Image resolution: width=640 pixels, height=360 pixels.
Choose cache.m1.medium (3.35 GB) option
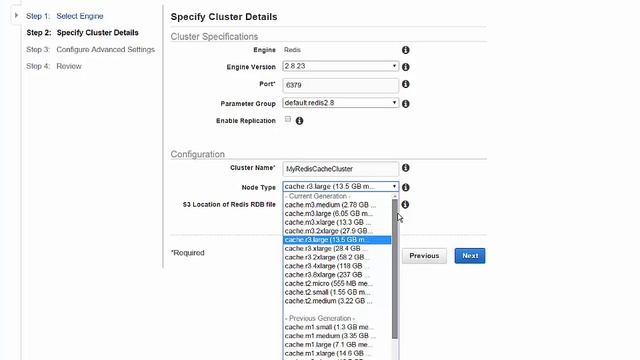point(337,336)
